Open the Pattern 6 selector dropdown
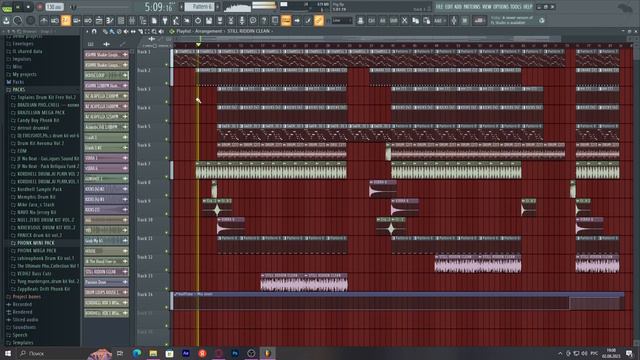This screenshot has height=360, width=640. pos(200,7)
